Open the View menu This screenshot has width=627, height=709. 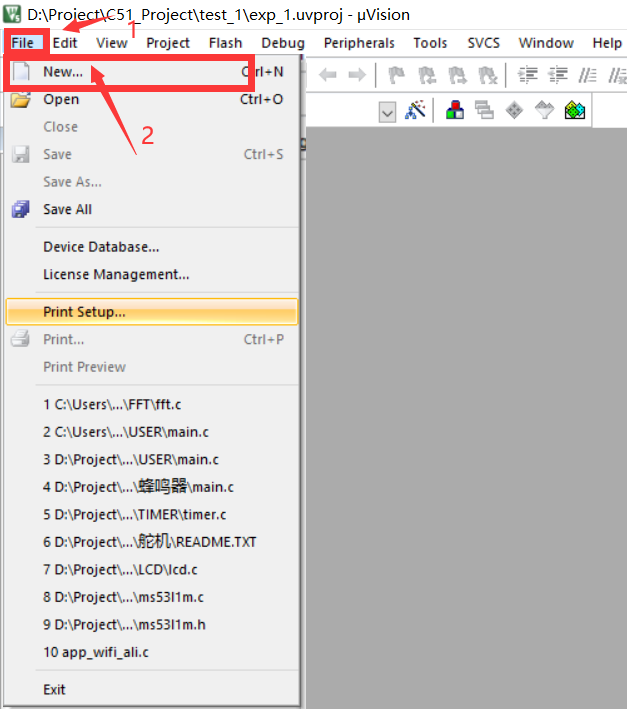(x=112, y=43)
